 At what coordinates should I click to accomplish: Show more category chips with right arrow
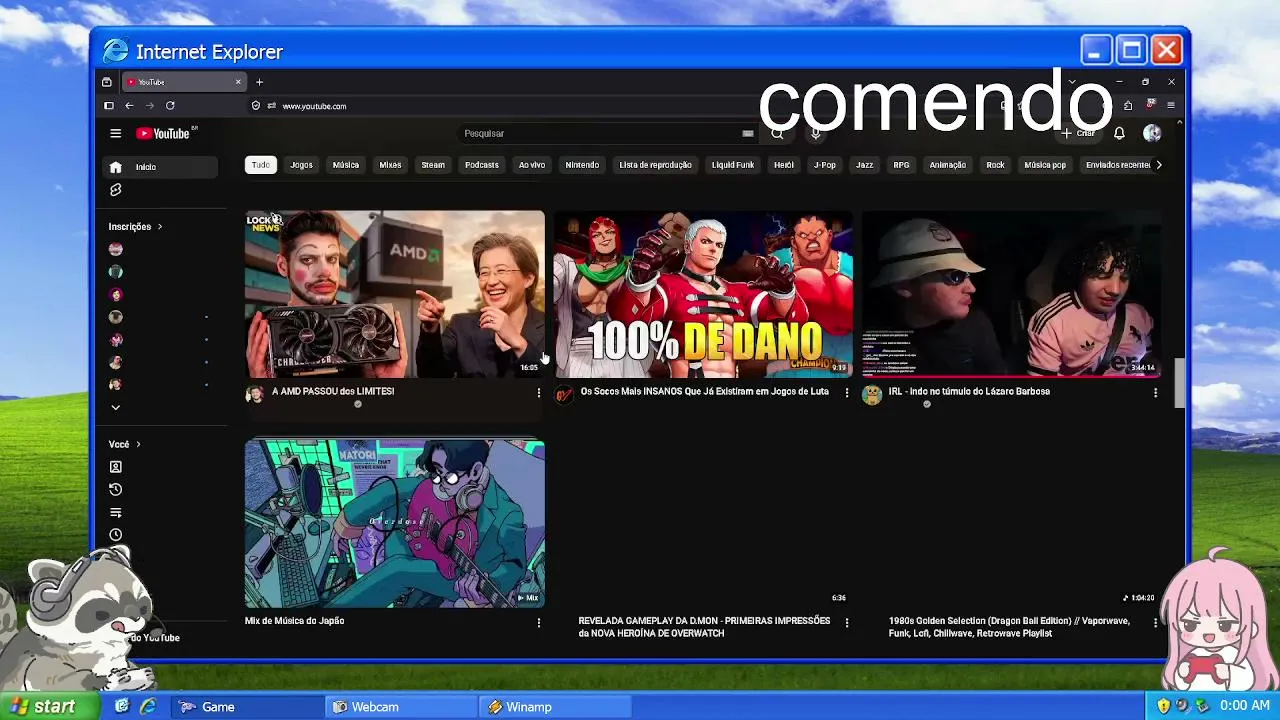[1158, 165]
